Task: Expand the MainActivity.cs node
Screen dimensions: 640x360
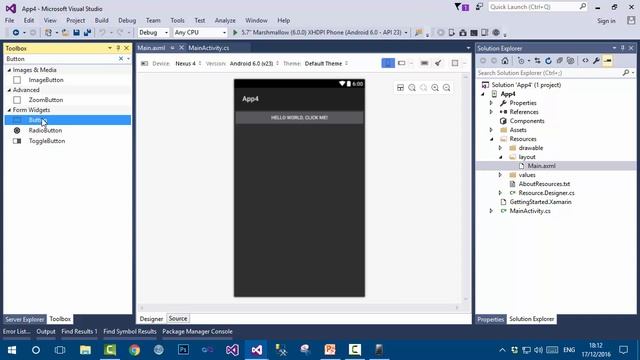Action: [491, 211]
